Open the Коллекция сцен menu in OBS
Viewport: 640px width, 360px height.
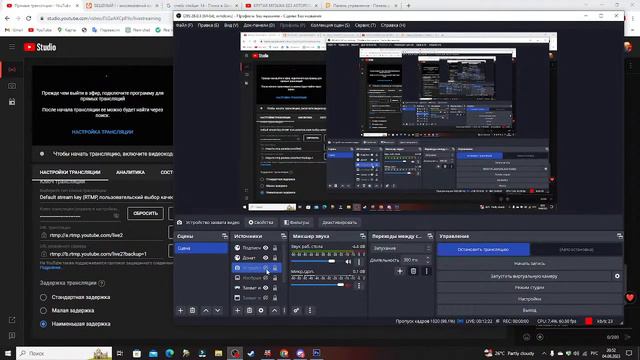330,25
